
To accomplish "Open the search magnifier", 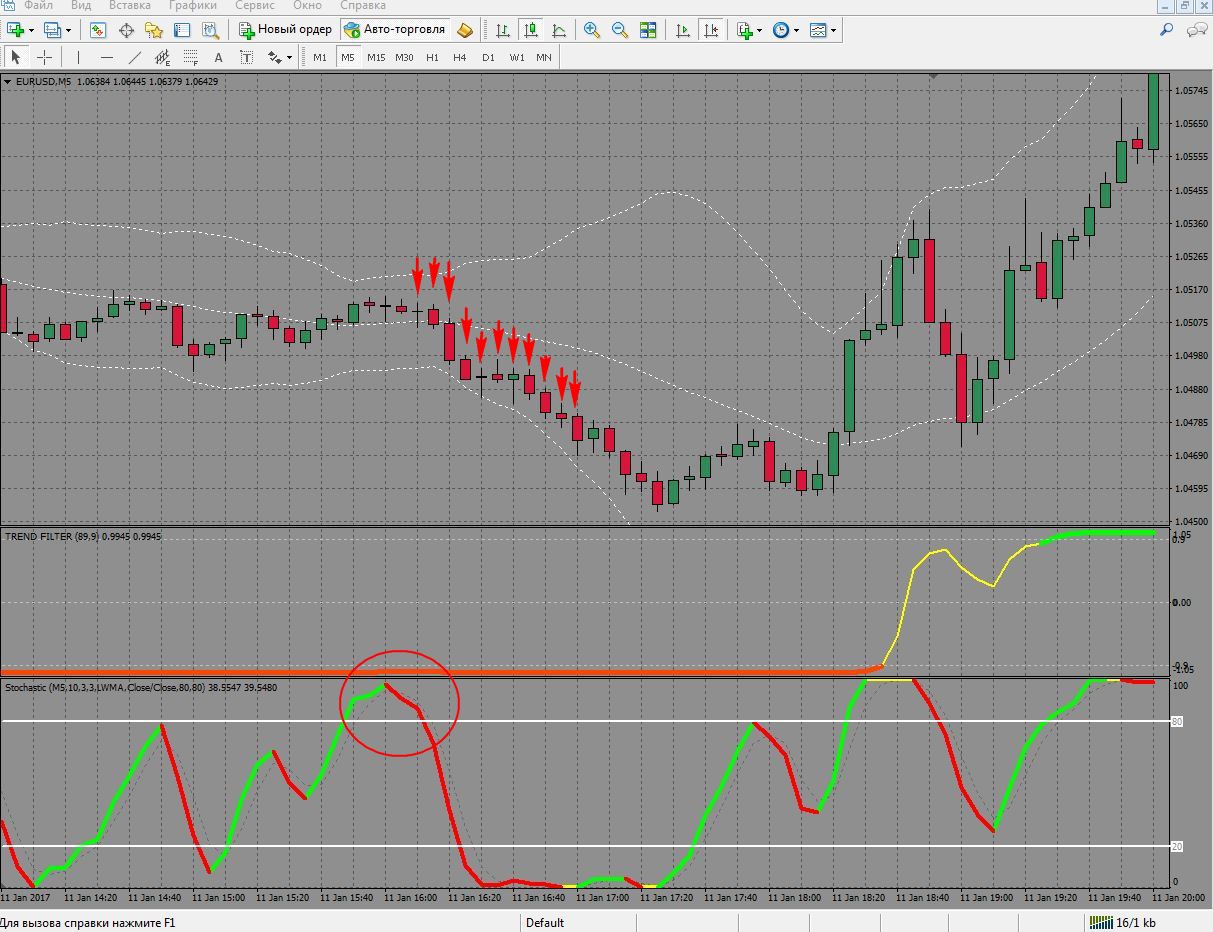I will (1166, 30).
